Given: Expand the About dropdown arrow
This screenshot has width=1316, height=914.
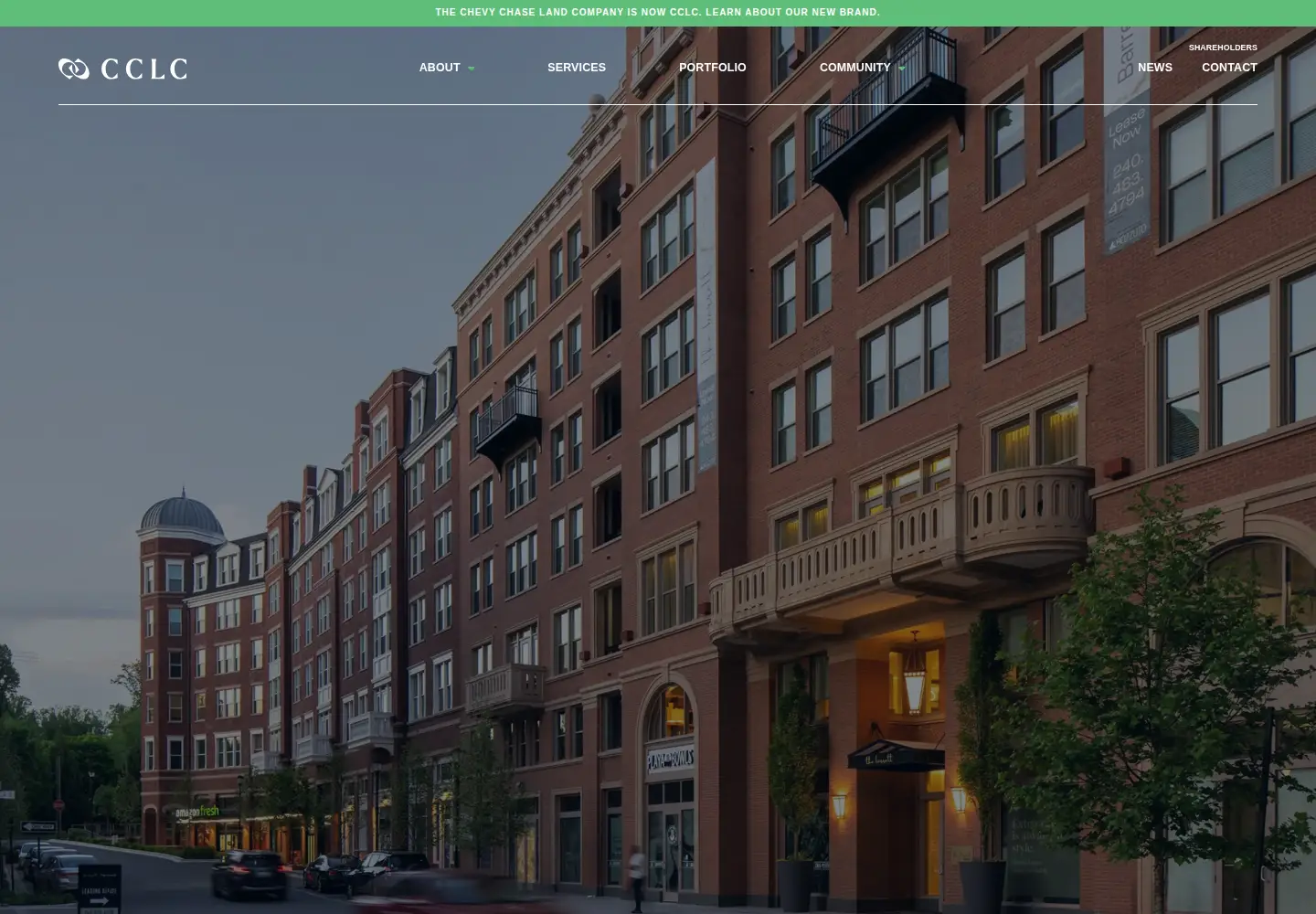Looking at the screenshot, I should (x=472, y=69).
